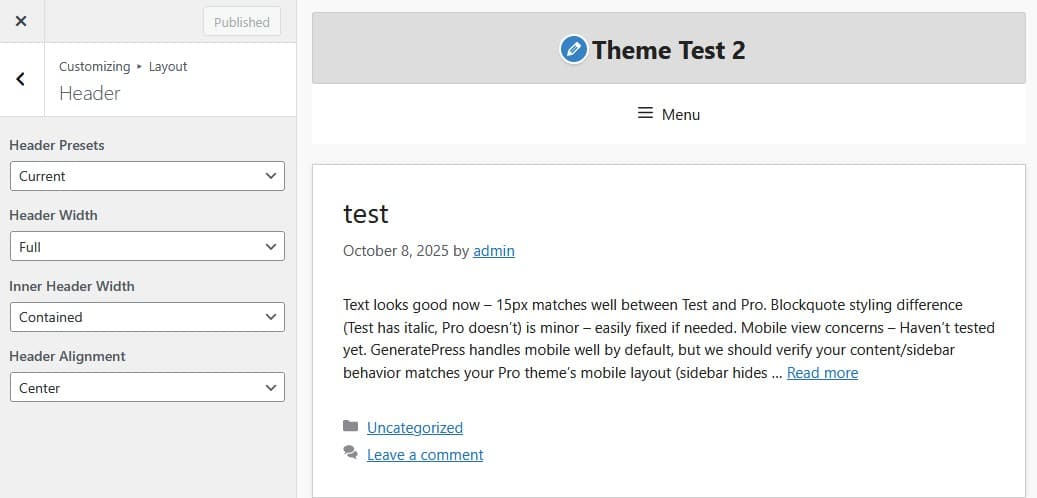Open the Header Alignment dropdown showing Center

click(147, 387)
